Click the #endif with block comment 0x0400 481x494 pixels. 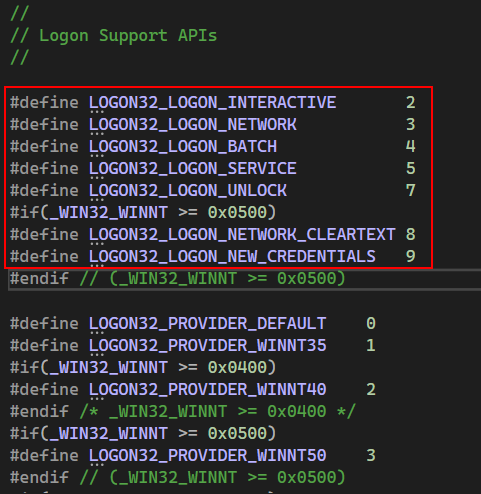tap(183, 411)
